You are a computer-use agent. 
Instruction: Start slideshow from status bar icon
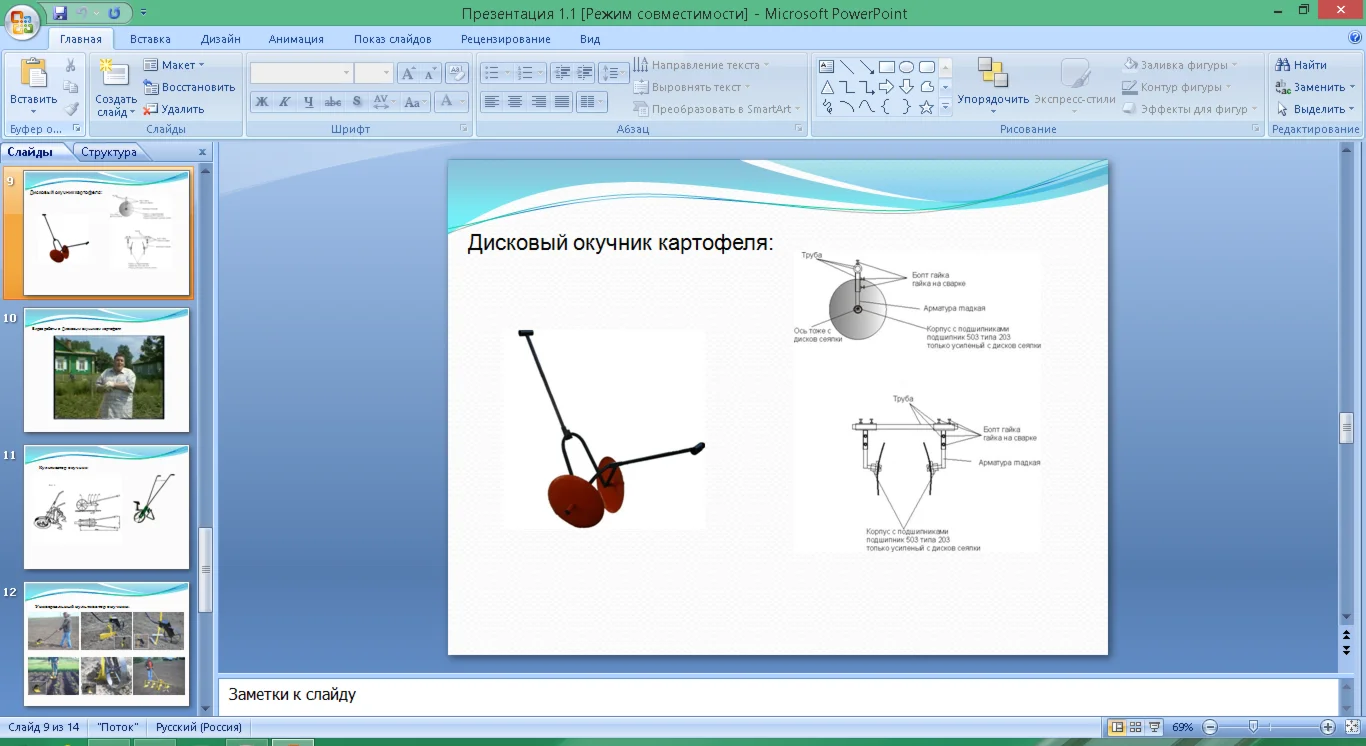(x=1155, y=727)
